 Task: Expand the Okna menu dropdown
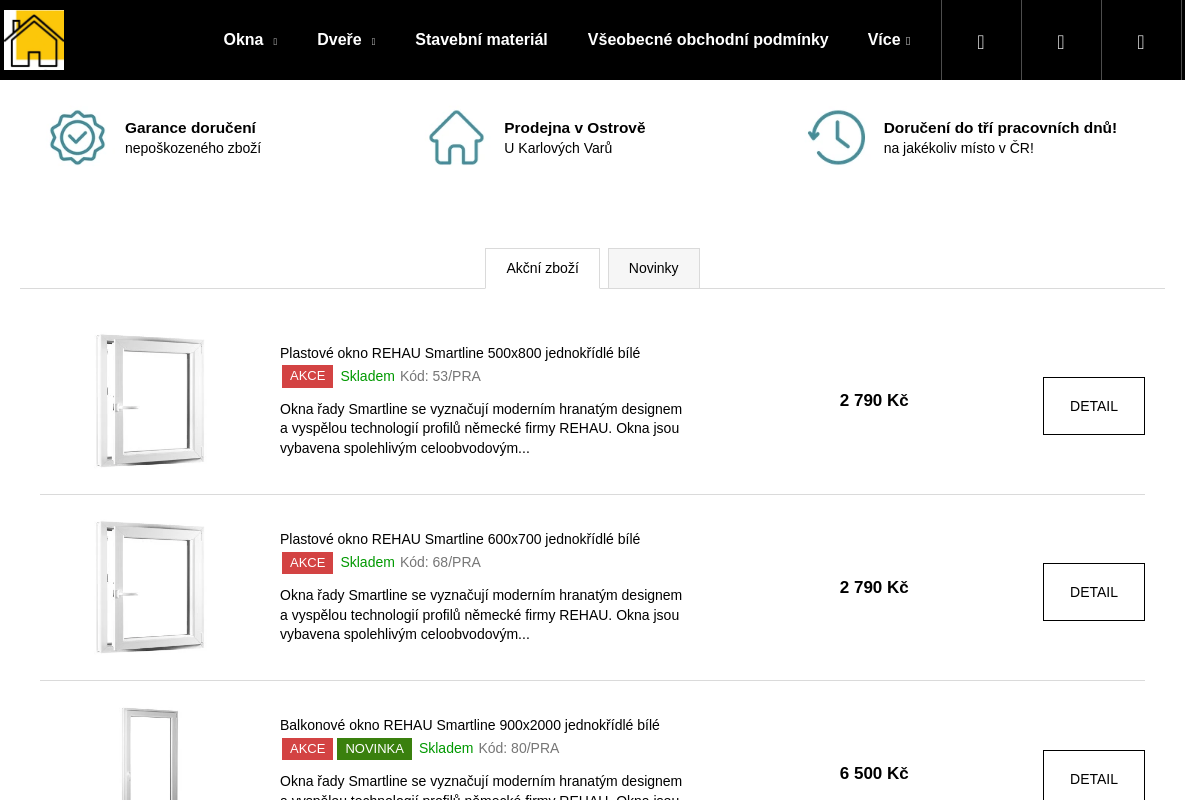(250, 40)
